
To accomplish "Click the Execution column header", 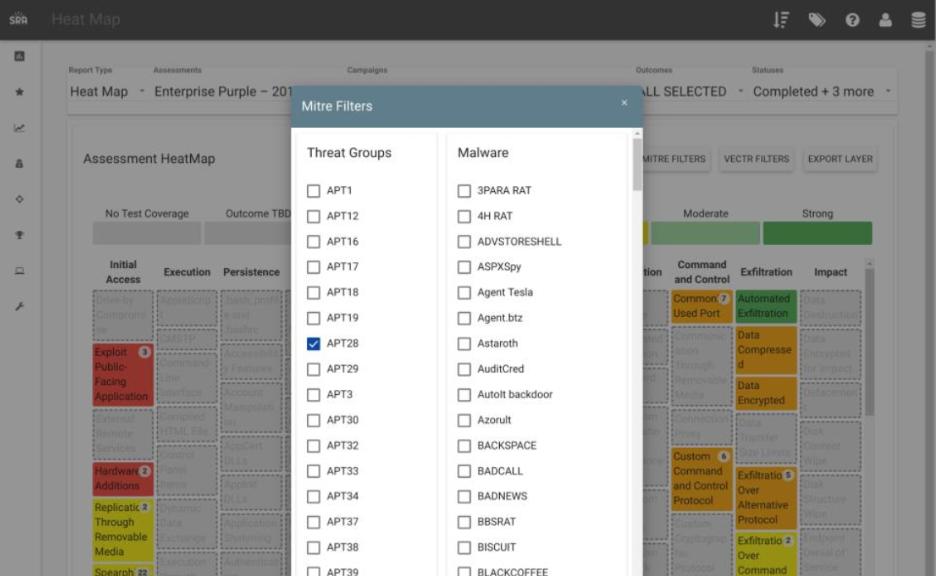I will tap(187, 272).
